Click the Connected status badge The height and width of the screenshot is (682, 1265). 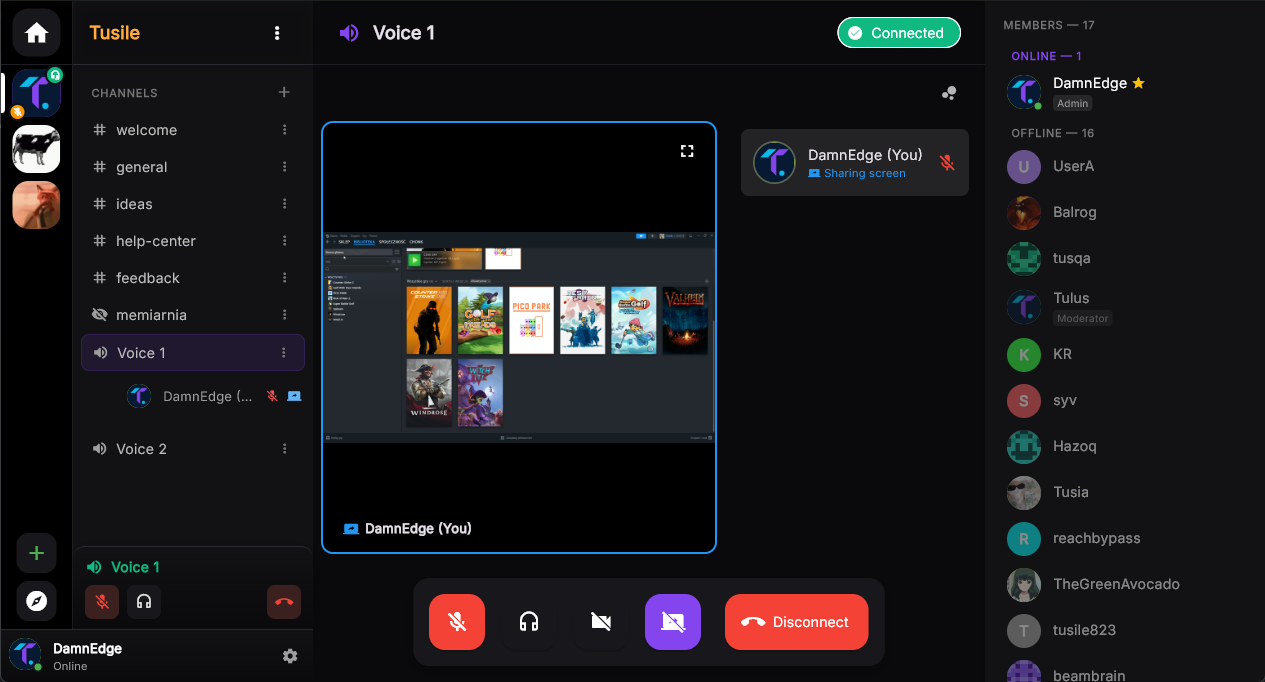click(x=899, y=33)
